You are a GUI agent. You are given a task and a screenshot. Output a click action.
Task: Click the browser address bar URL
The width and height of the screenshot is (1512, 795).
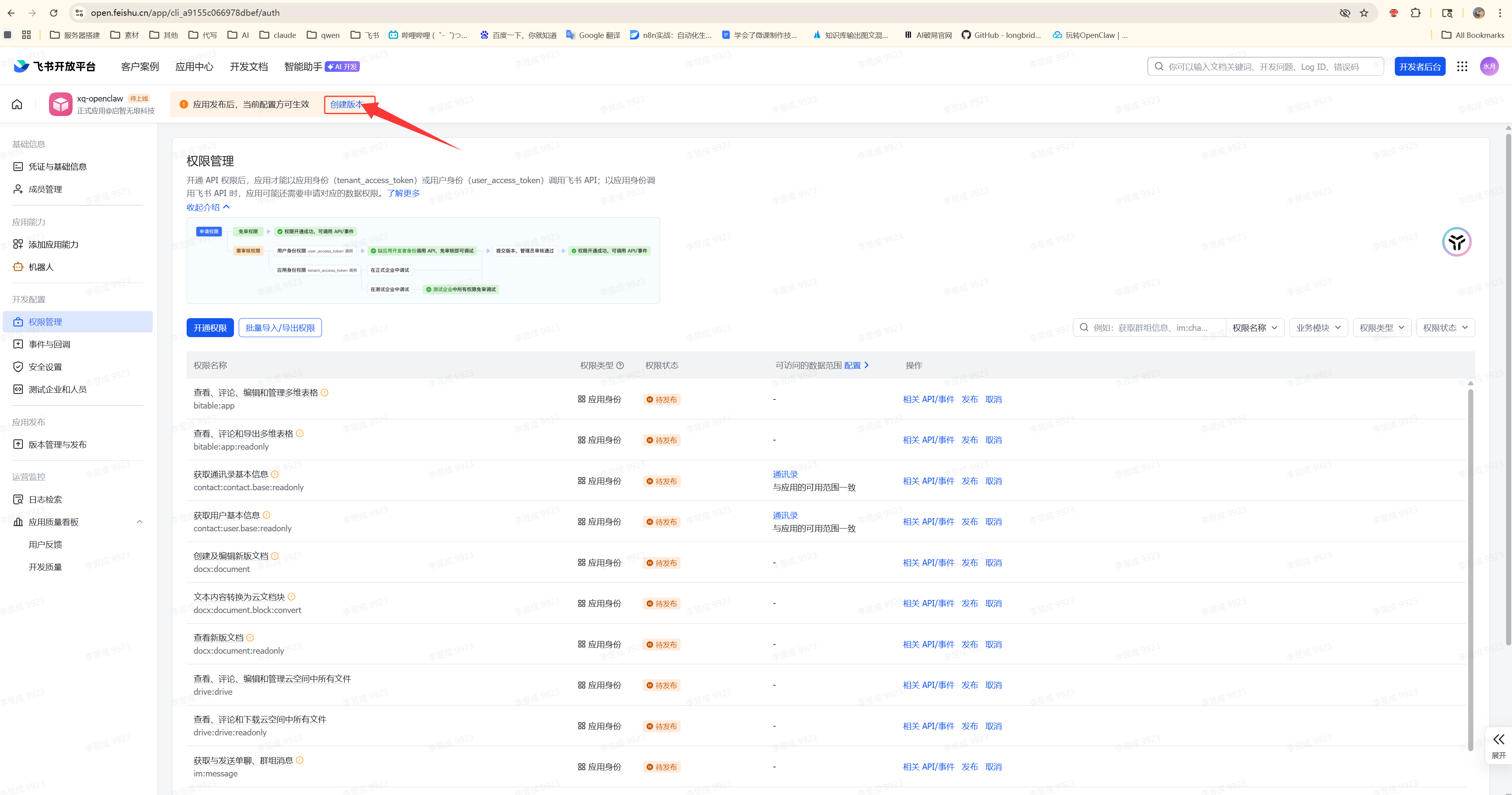click(x=185, y=13)
